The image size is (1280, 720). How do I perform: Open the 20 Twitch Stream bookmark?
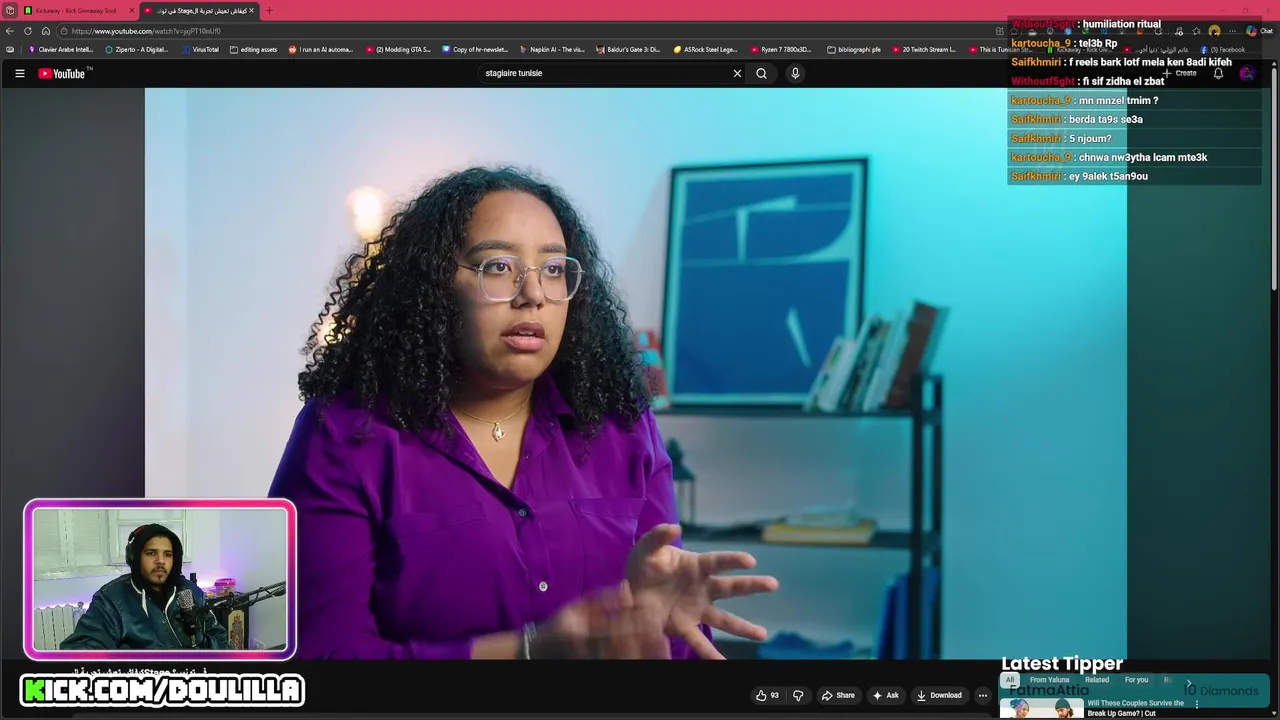925,49
